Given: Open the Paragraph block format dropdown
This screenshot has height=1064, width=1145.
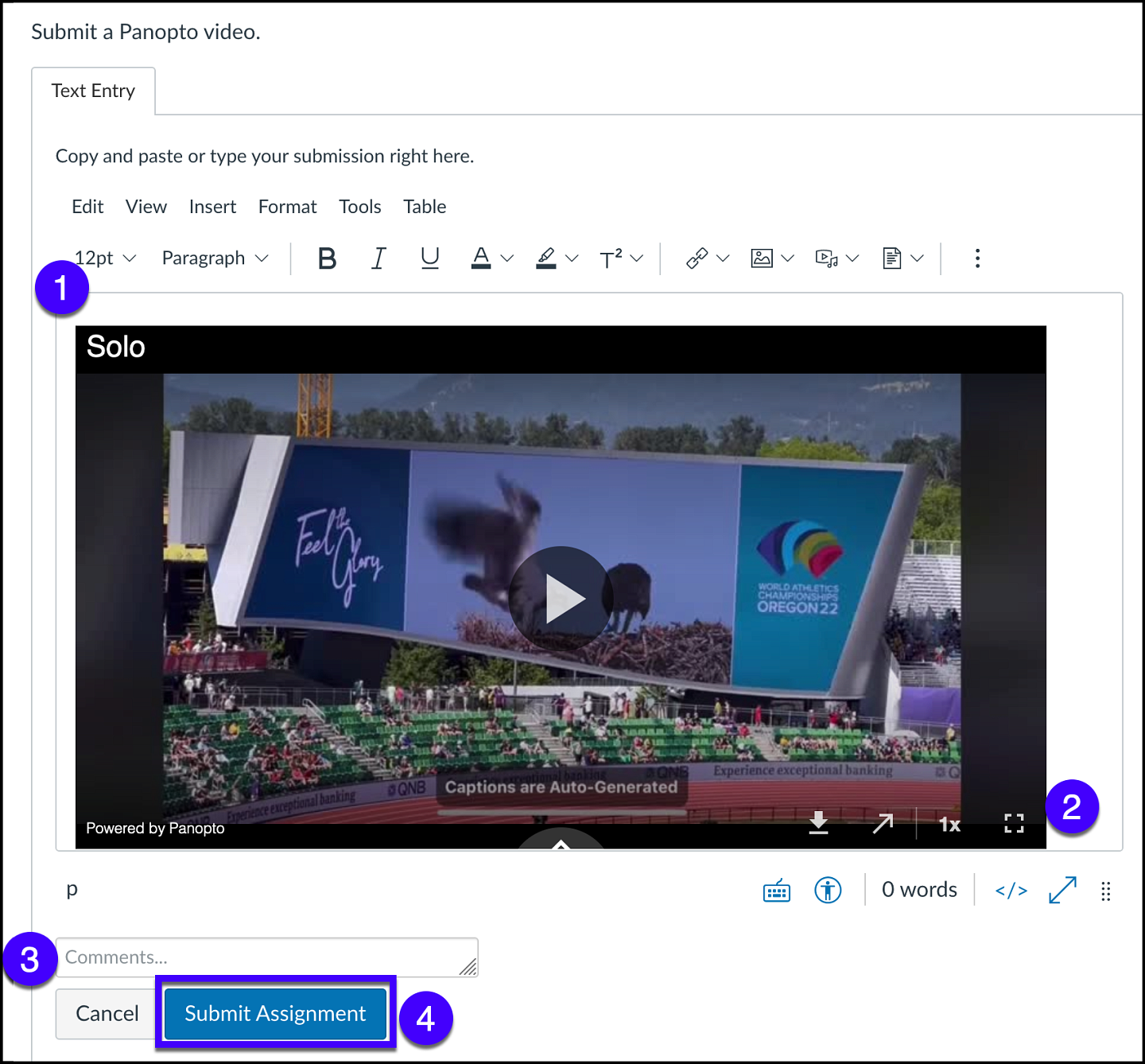Looking at the screenshot, I should [x=215, y=258].
